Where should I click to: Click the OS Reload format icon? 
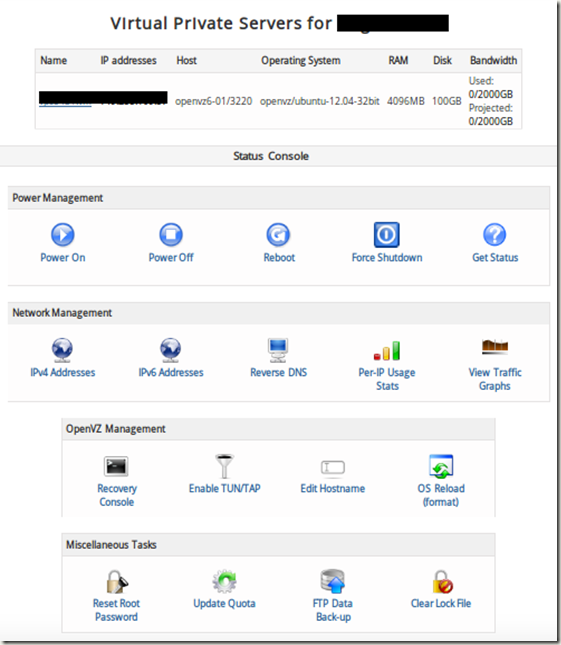point(441,466)
